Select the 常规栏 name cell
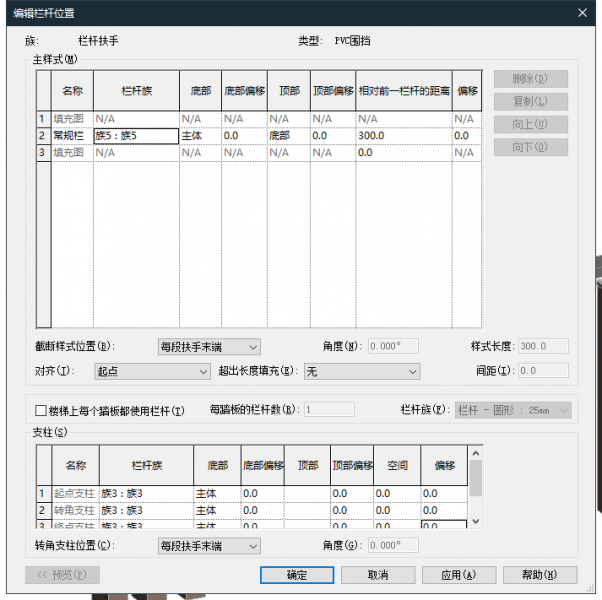 click(x=72, y=136)
